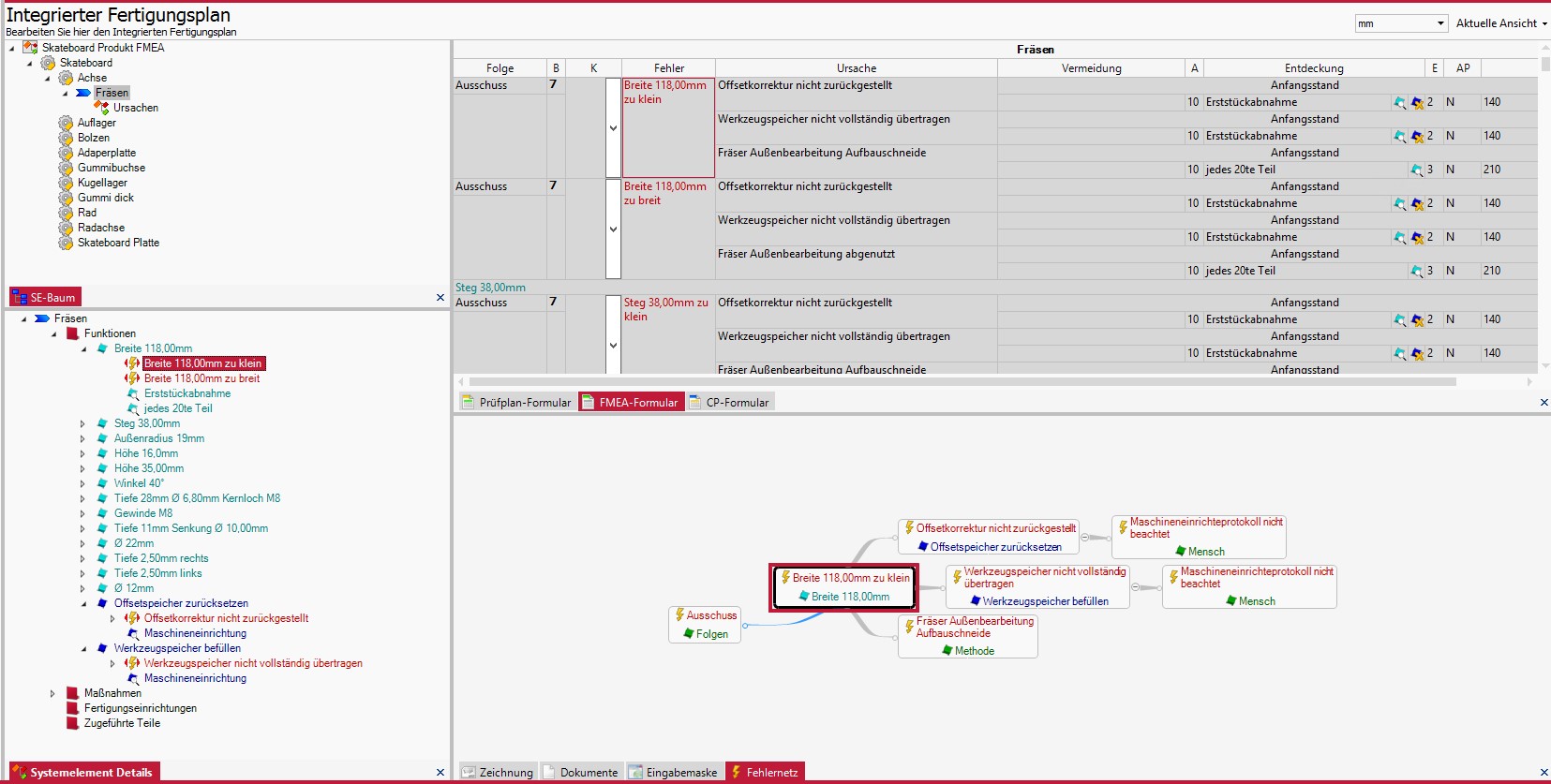
Task: Open the CP-Formular tab
Action: click(x=729, y=402)
